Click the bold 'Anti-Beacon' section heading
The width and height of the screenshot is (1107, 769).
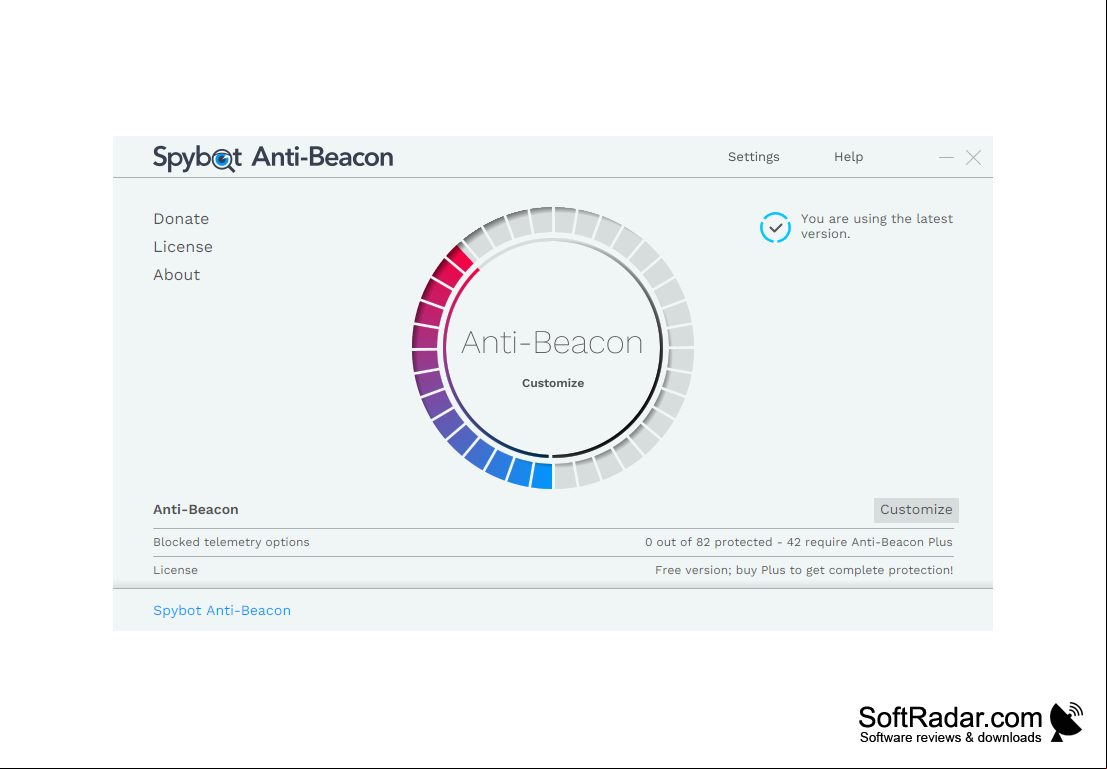[196, 510]
